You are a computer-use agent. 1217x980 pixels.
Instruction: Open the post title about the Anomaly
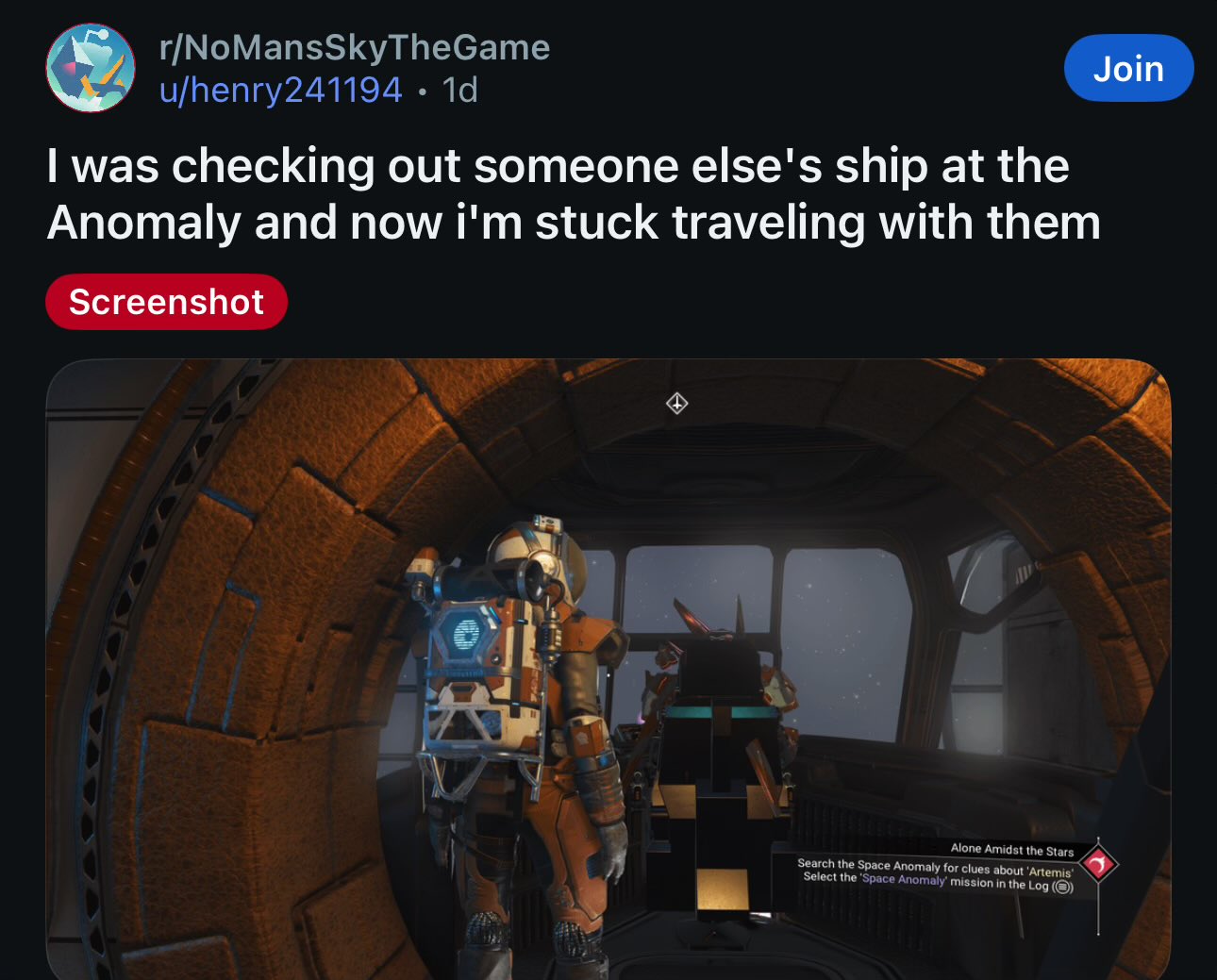pos(574,194)
